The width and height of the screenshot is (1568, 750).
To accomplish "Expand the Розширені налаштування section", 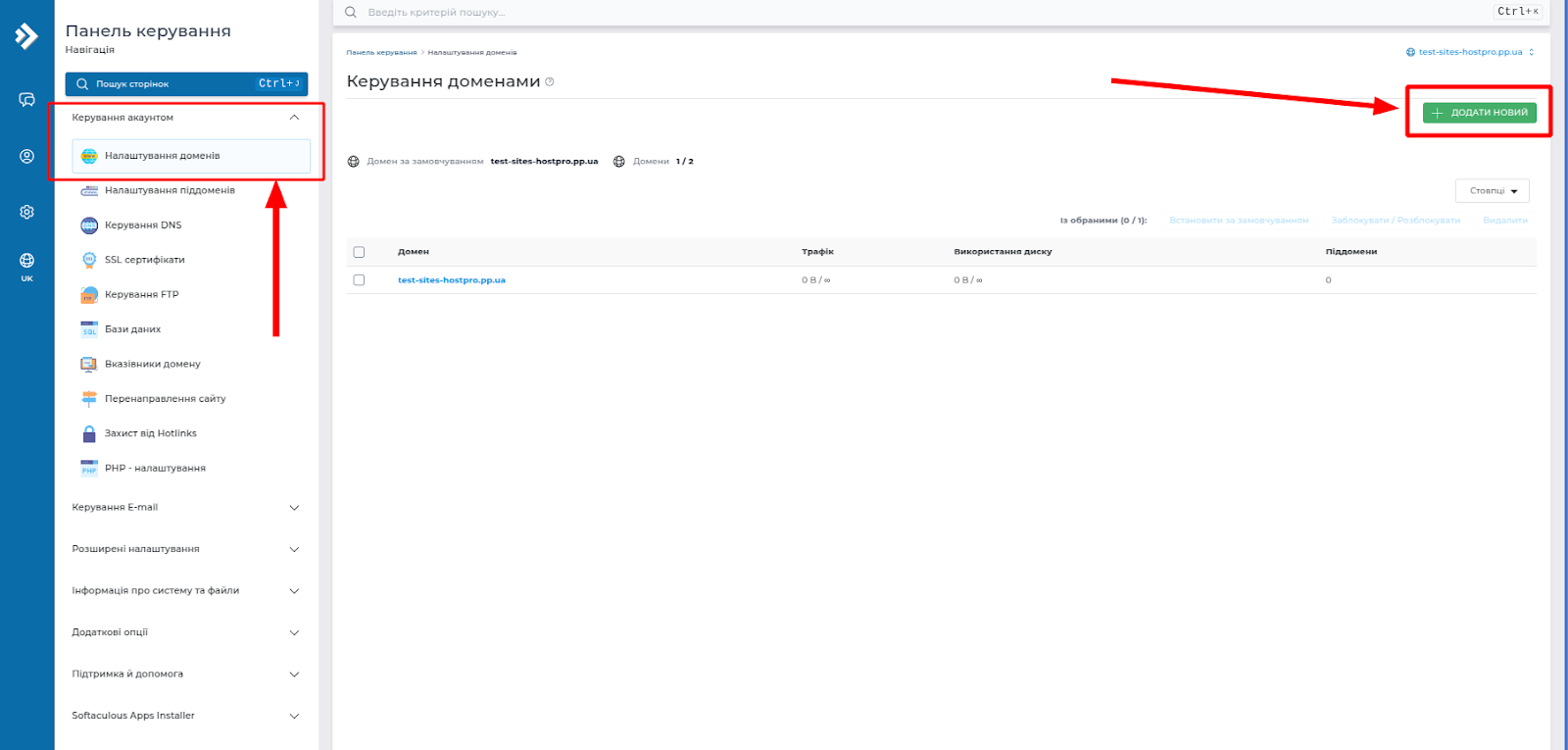I will [294, 549].
